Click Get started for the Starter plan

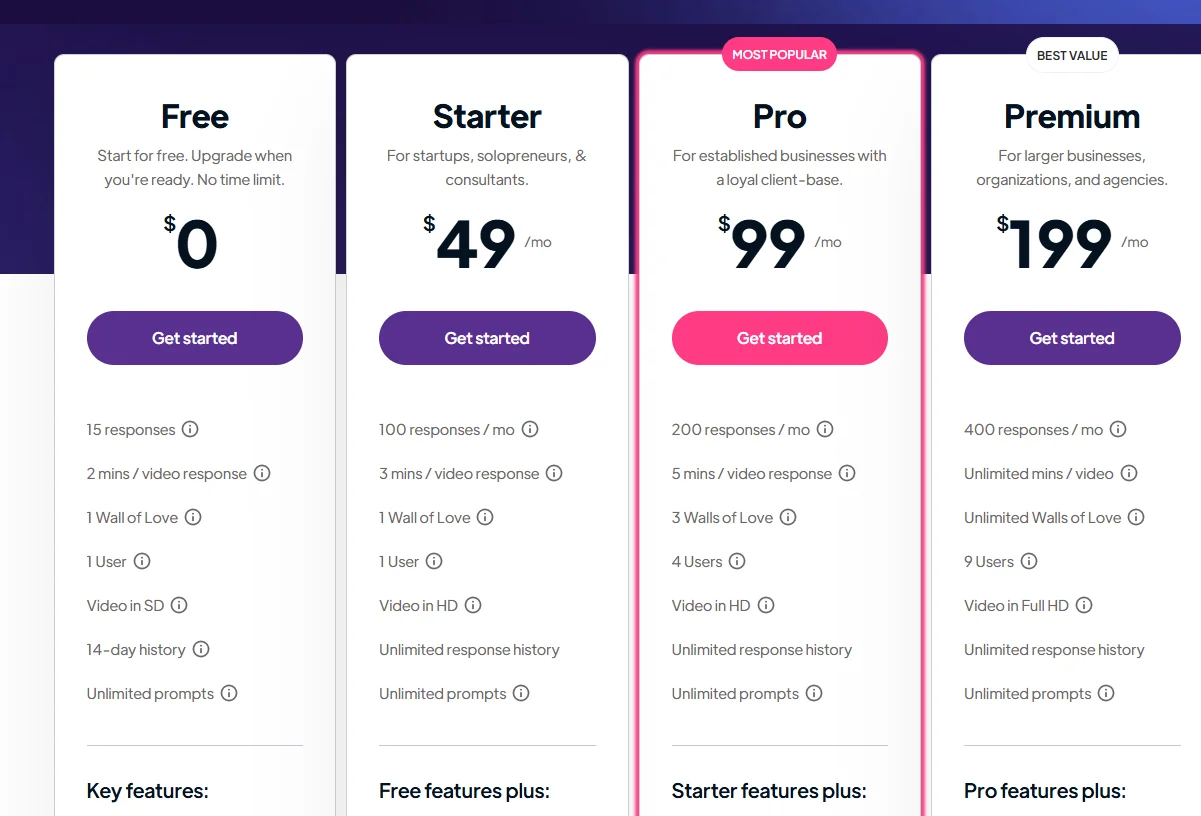[487, 338]
